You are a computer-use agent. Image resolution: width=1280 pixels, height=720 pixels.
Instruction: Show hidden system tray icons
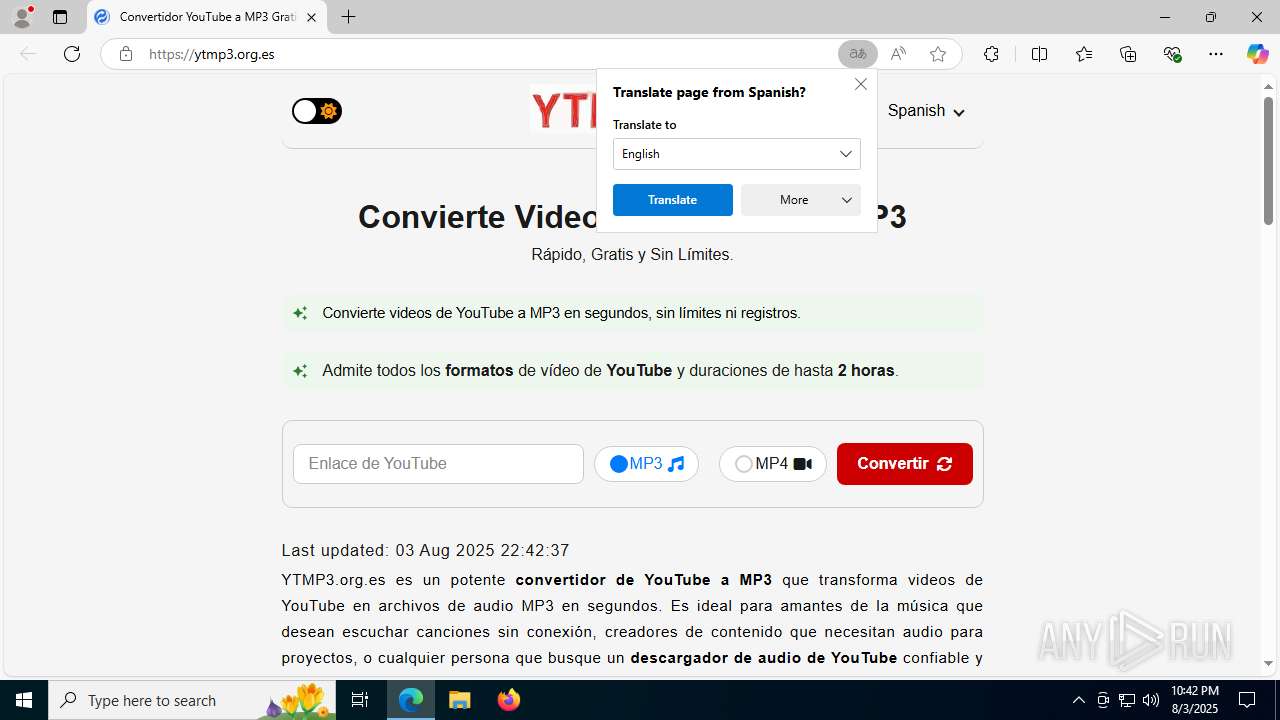(1078, 700)
